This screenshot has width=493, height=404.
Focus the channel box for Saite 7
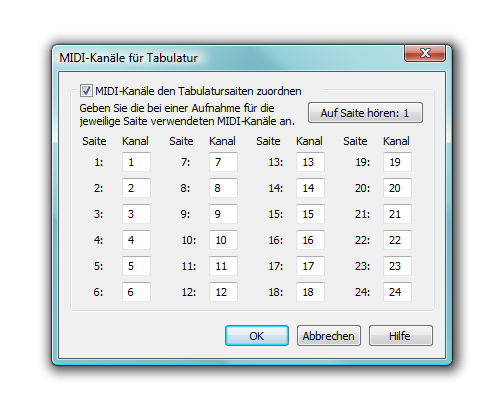pyautogui.click(x=223, y=162)
